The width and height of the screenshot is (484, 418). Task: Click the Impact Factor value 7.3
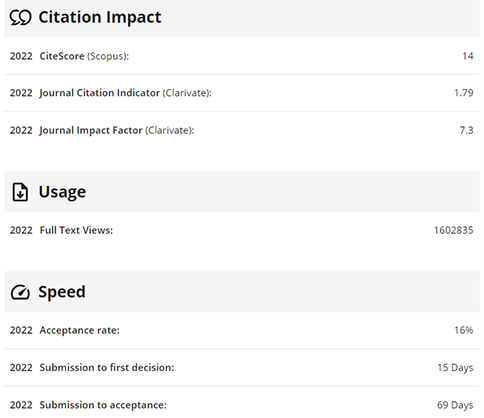tap(467, 130)
